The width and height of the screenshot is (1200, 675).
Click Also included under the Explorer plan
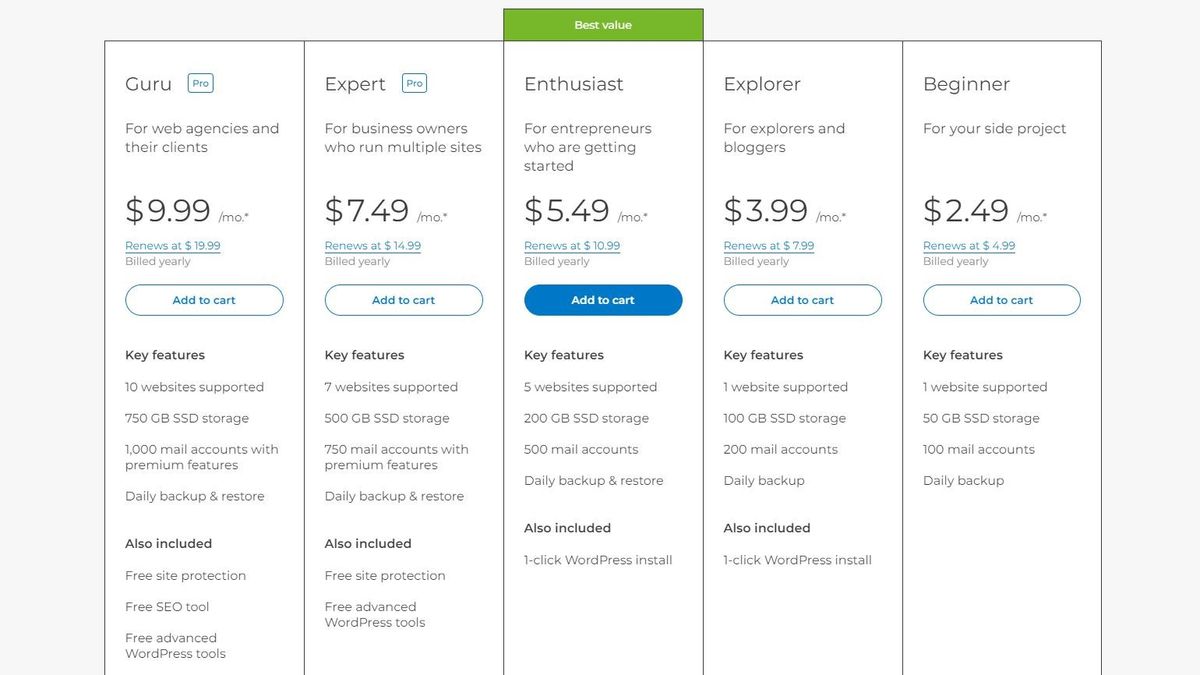[766, 528]
